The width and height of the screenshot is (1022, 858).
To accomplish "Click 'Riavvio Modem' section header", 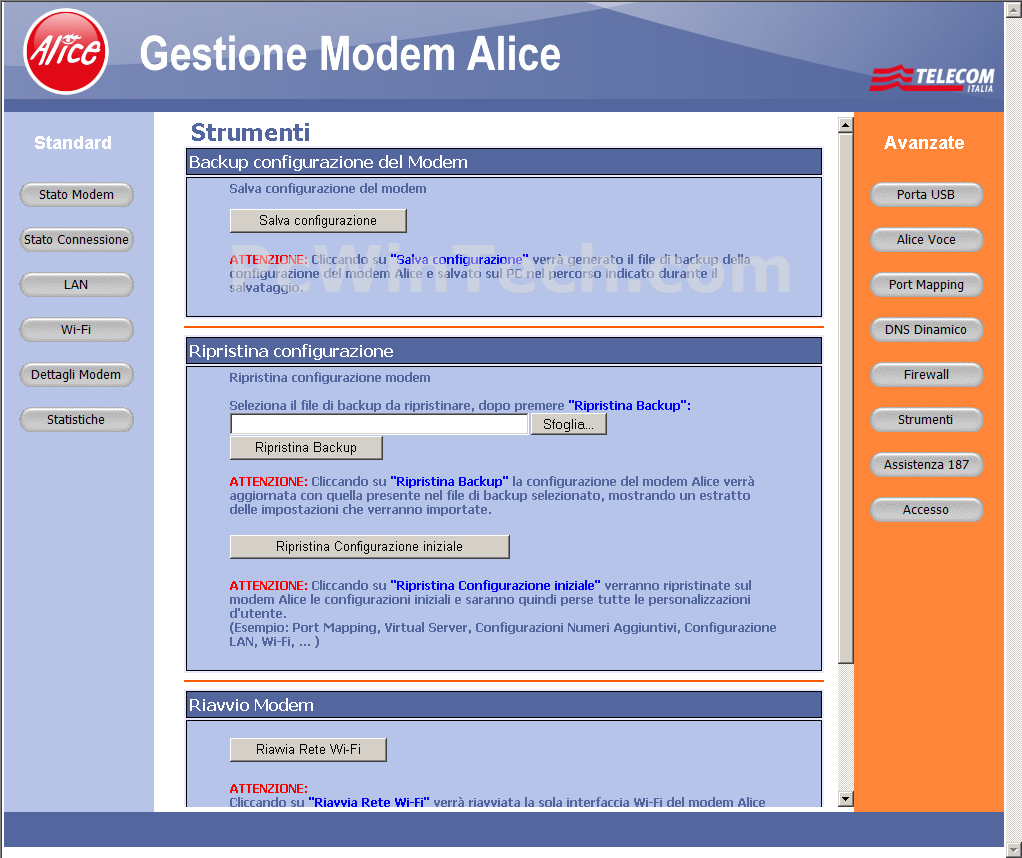I will 504,705.
